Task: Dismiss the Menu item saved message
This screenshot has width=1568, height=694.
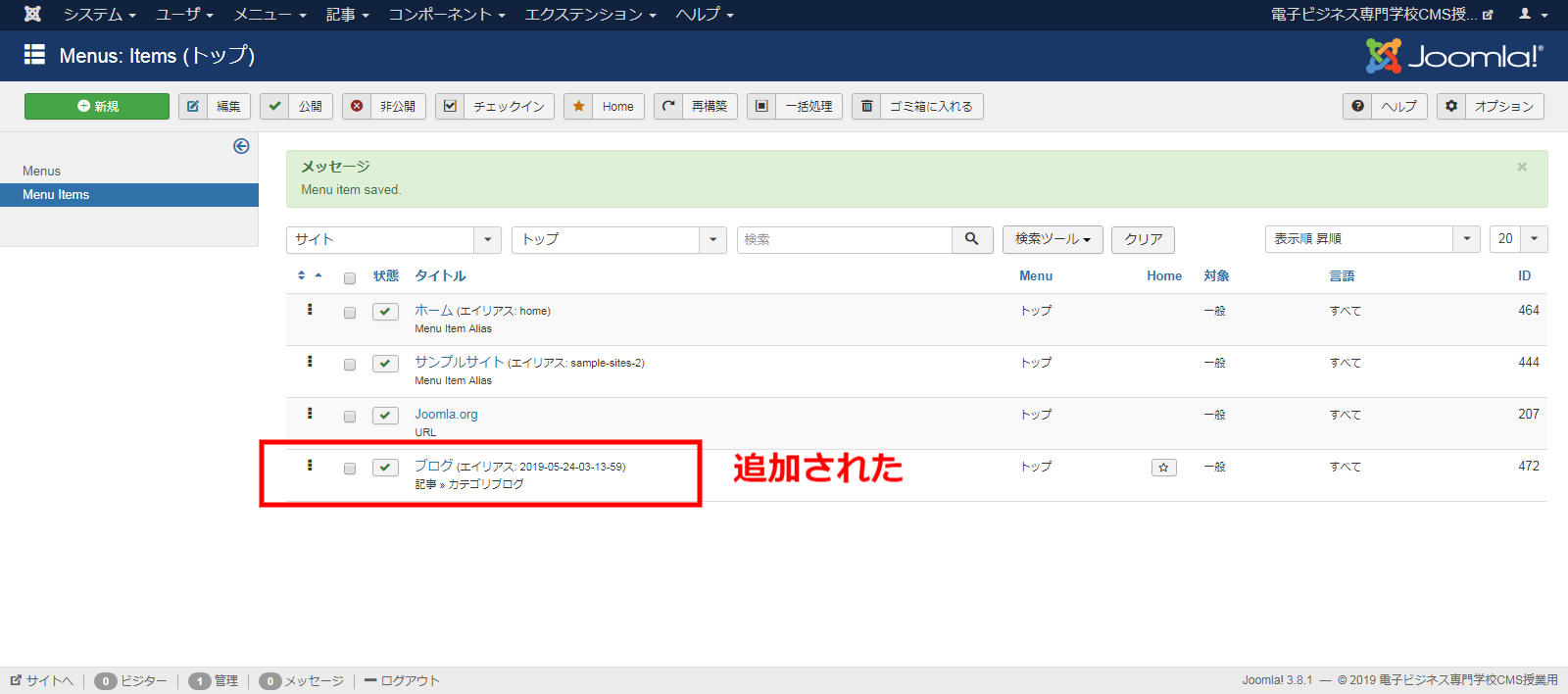Action: (x=1522, y=167)
